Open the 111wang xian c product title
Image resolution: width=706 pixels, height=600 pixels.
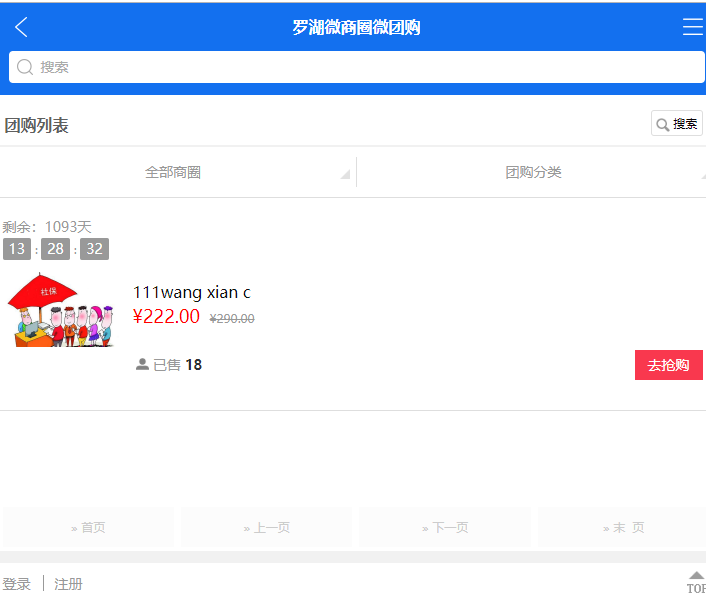click(x=192, y=293)
